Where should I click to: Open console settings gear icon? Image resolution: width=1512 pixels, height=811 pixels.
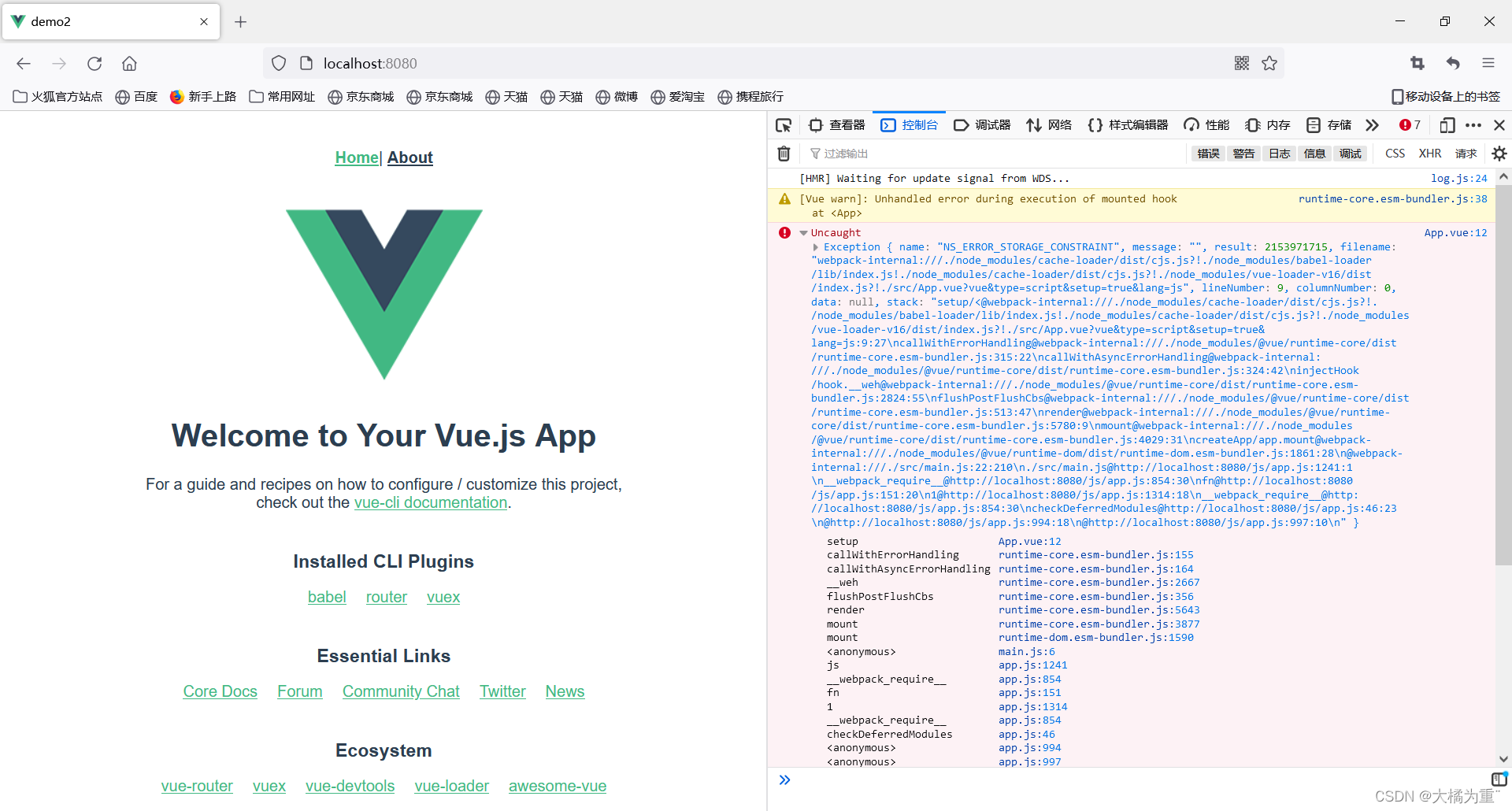pos(1499,154)
